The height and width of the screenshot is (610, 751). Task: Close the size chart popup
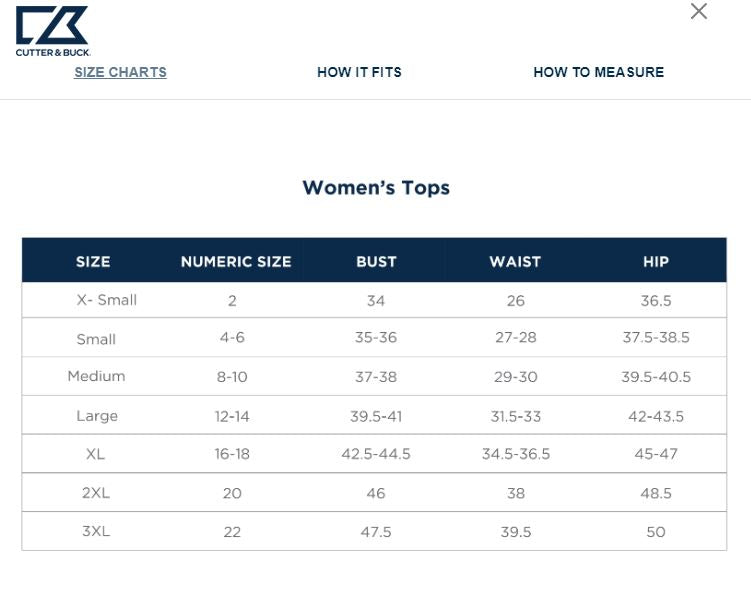(x=699, y=11)
